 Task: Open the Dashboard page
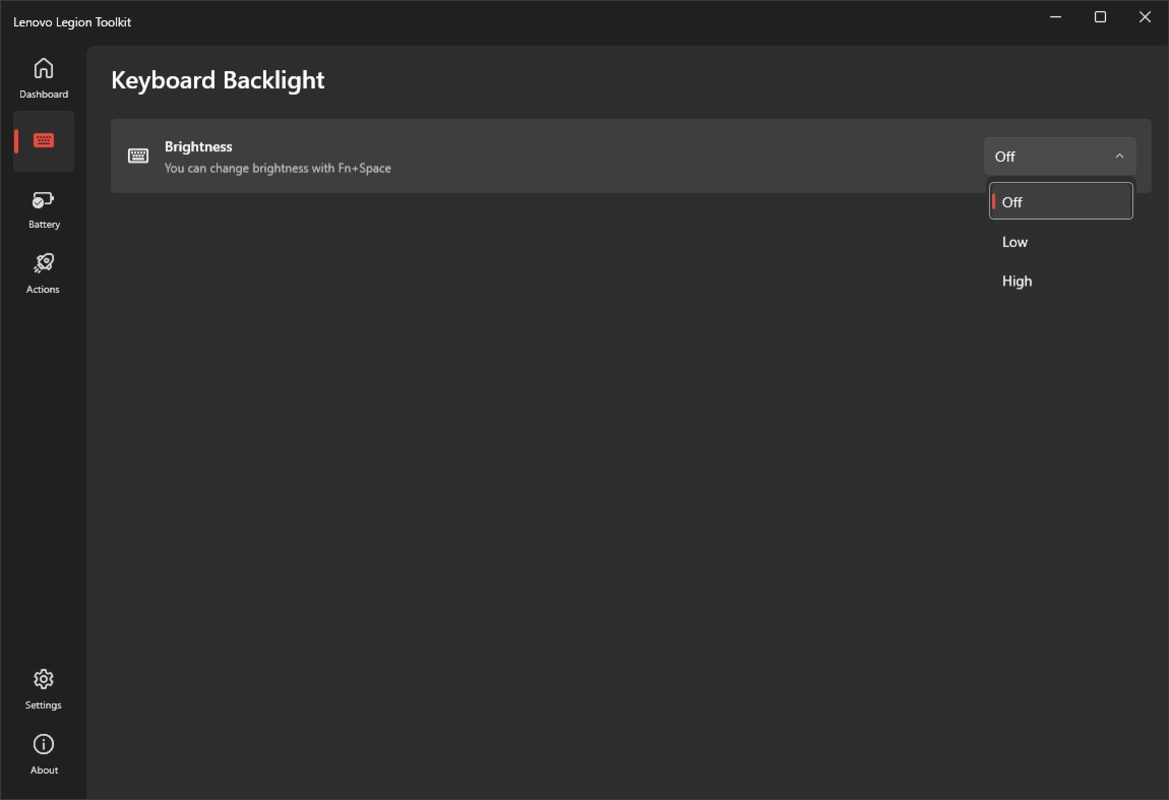pos(43,78)
